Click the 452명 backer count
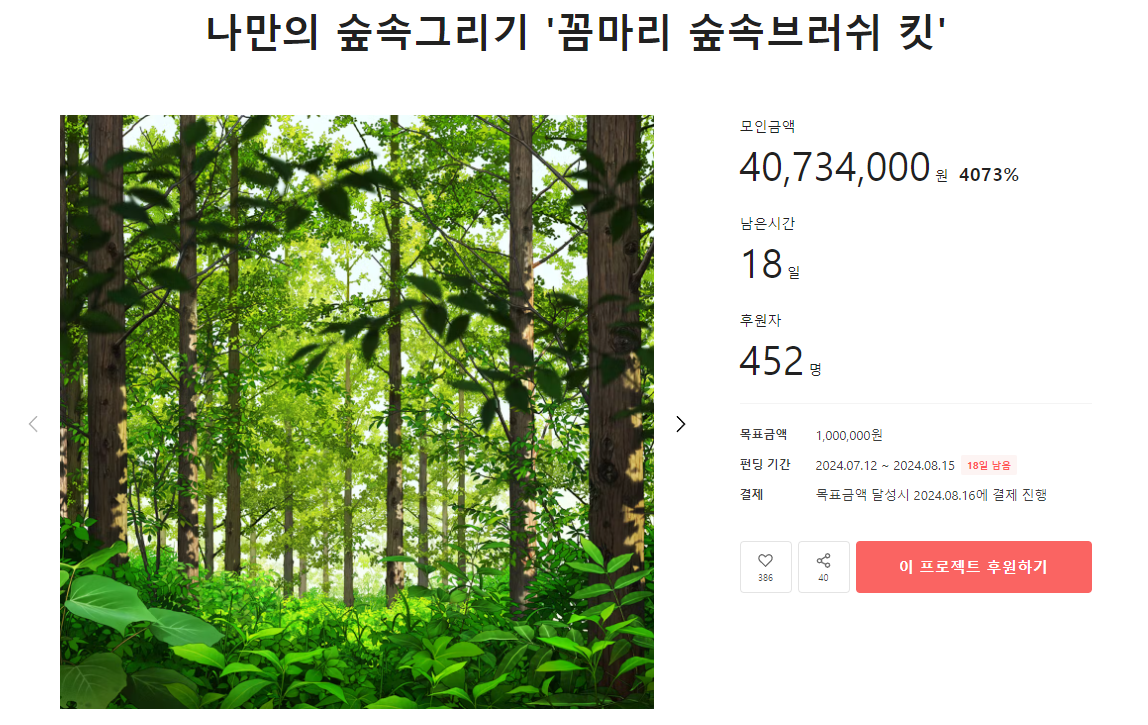The height and width of the screenshot is (725, 1148). [780, 361]
